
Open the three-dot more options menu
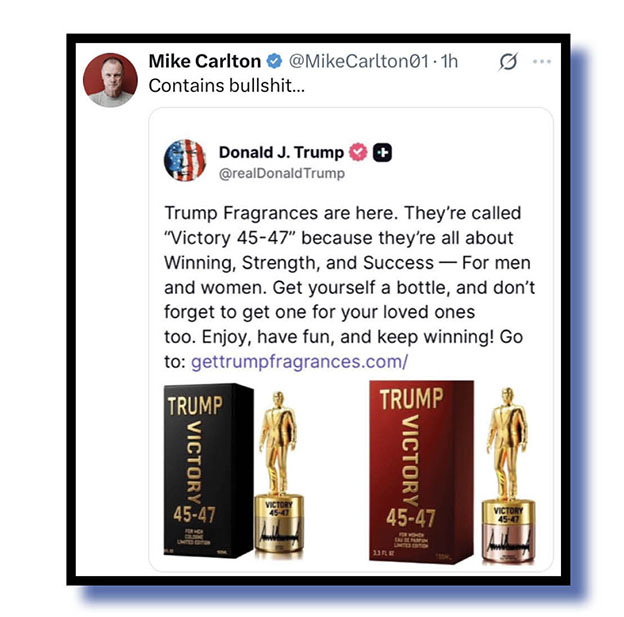(542, 61)
